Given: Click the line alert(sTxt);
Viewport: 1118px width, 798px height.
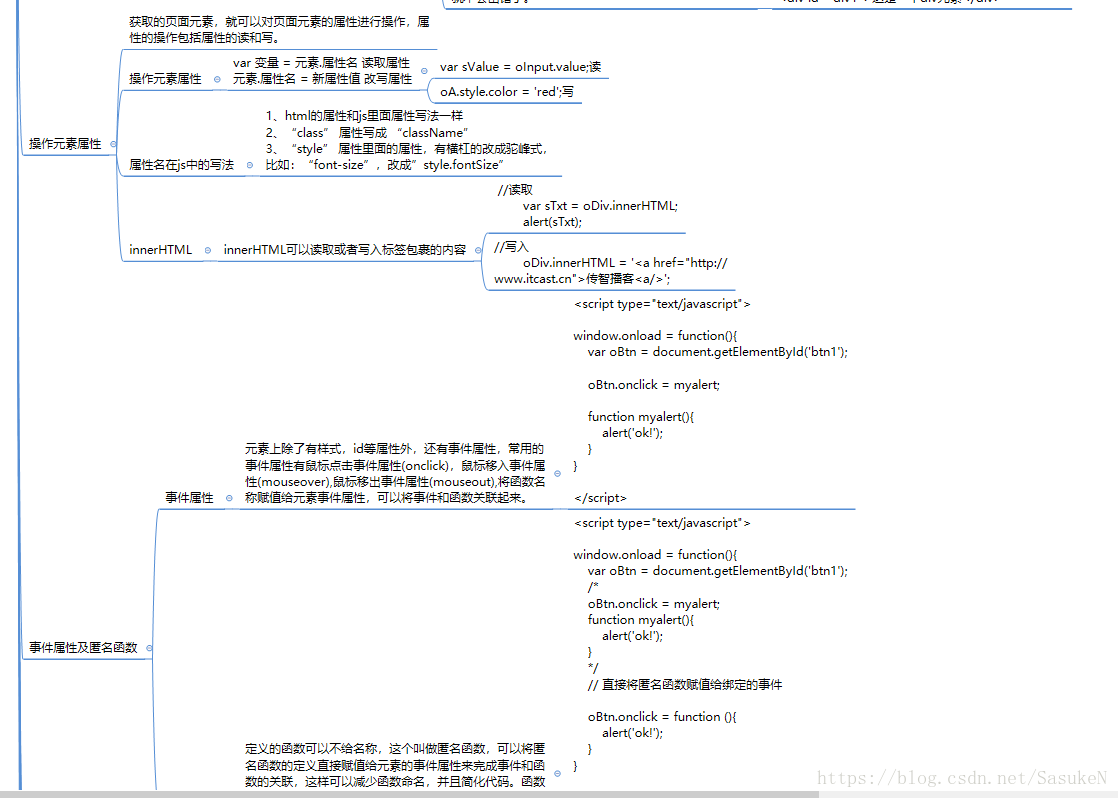Looking at the screenshot, I should tap(553, 222).
